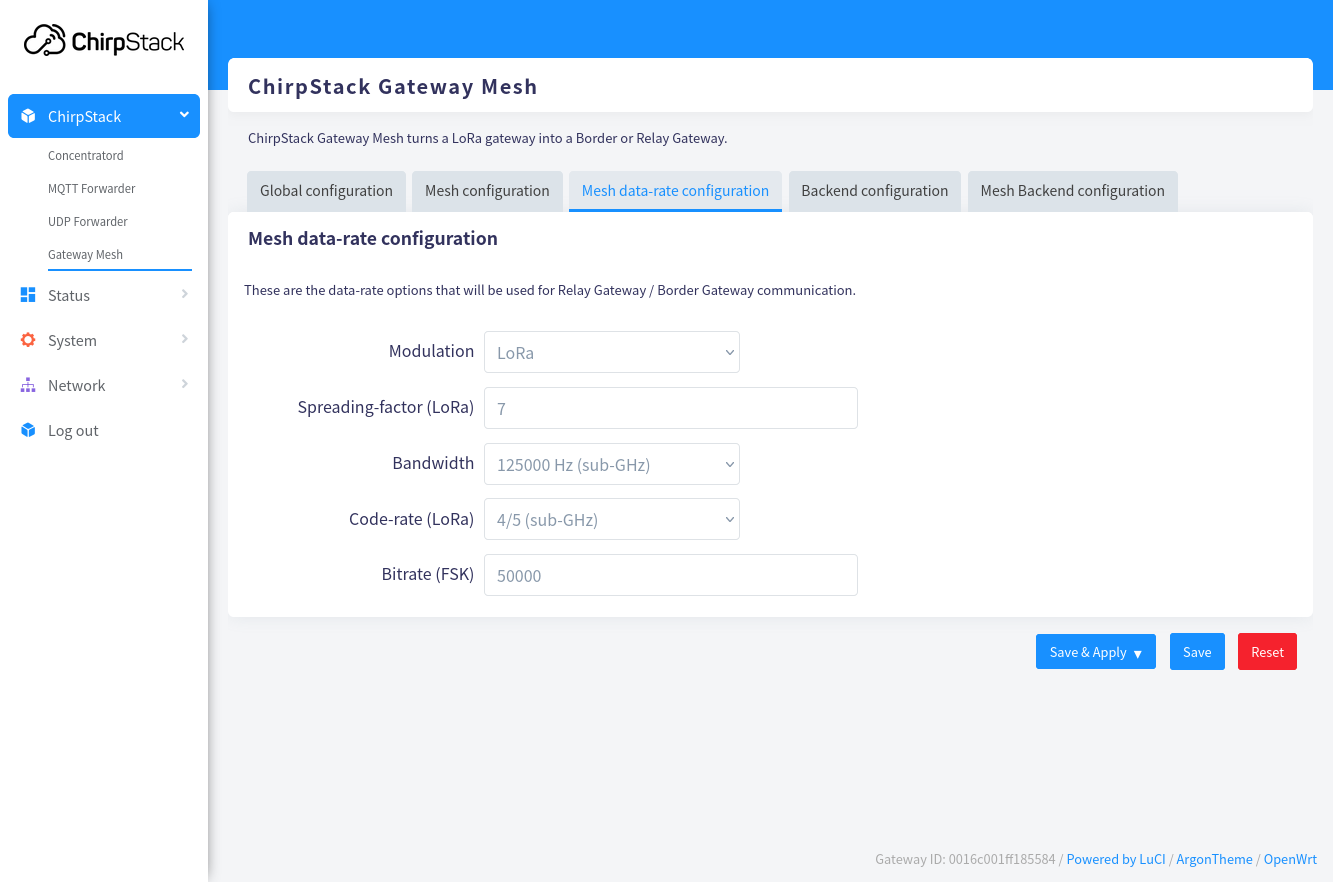Click the Save & Apply button
This screenshot has width=1333, height=882.
pos(1096,652)
